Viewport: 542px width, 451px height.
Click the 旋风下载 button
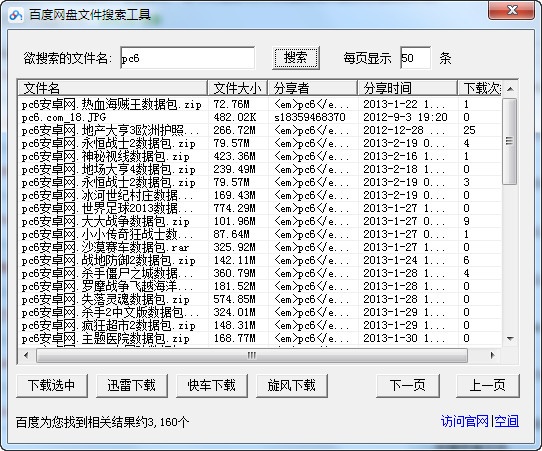(291, 385)
